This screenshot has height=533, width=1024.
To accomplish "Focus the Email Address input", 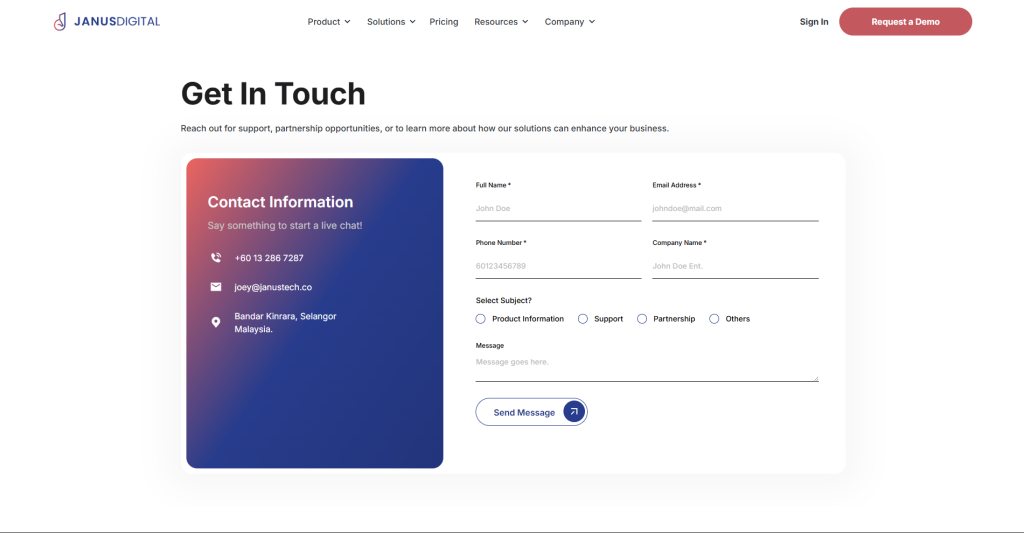I will coord(735,209).
